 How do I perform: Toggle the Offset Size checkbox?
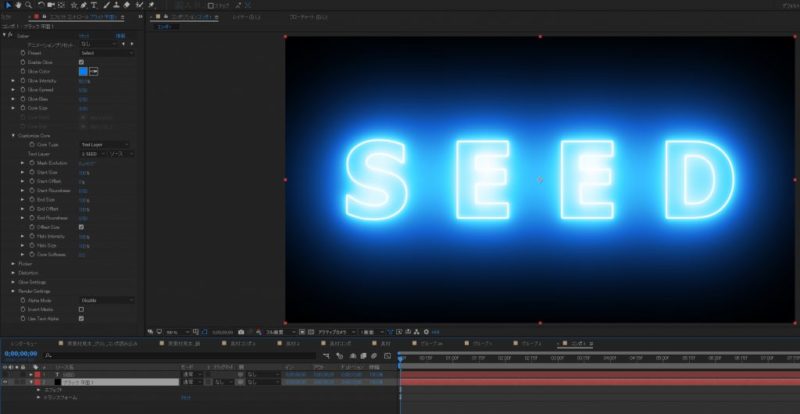81,226
